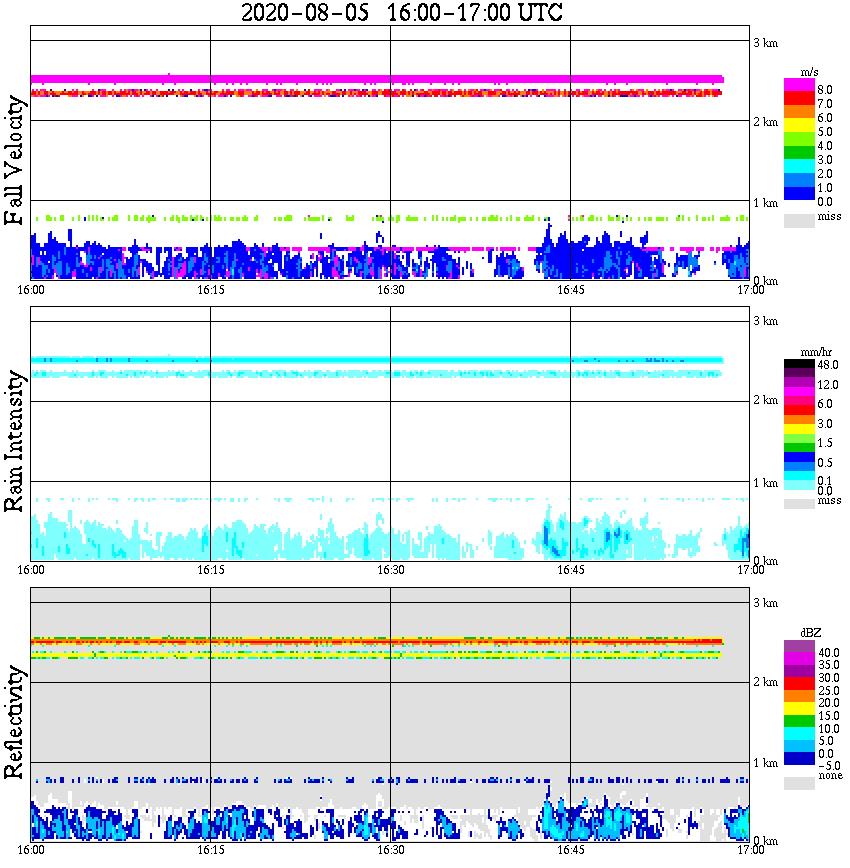Click the 8.0 value in the m/s legend
Viewport: 850px width, 868px height.
(825, 90)
